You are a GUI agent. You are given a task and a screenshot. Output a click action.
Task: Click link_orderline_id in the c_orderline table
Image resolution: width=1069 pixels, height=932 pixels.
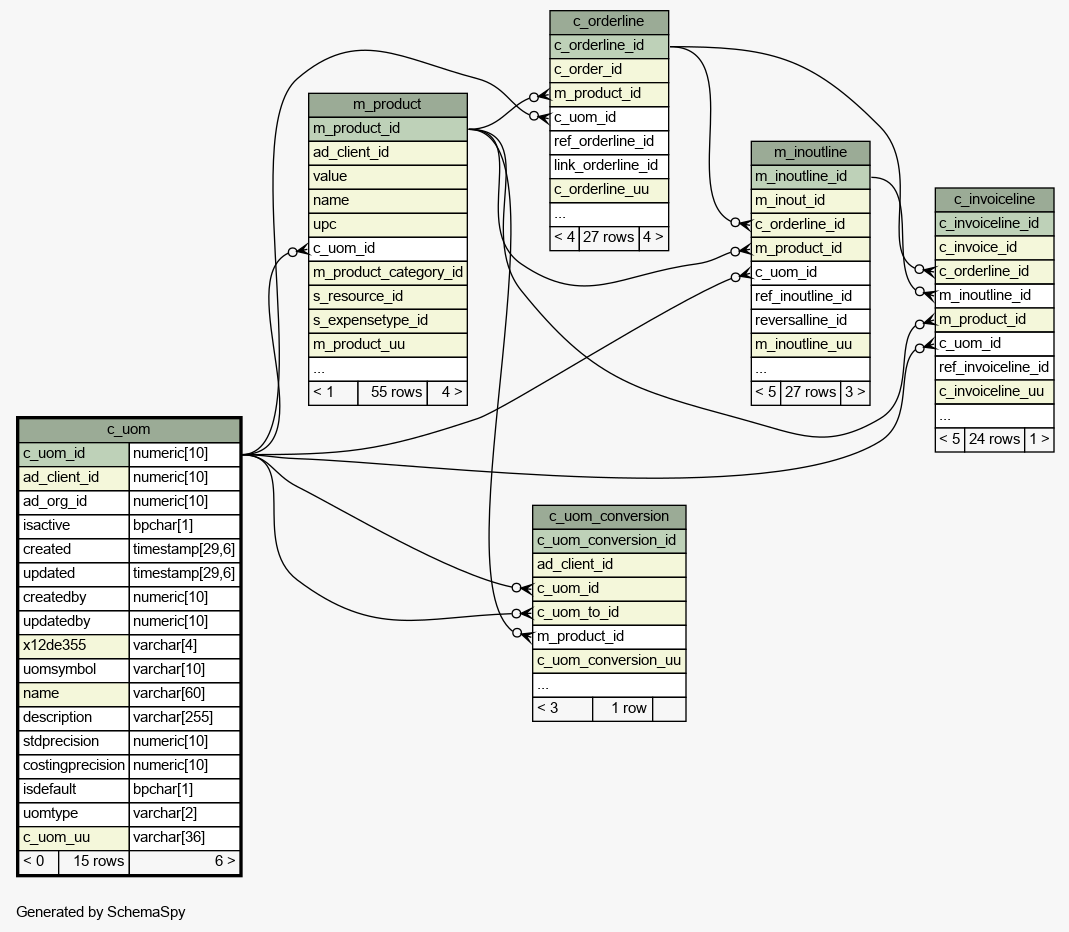608,166
